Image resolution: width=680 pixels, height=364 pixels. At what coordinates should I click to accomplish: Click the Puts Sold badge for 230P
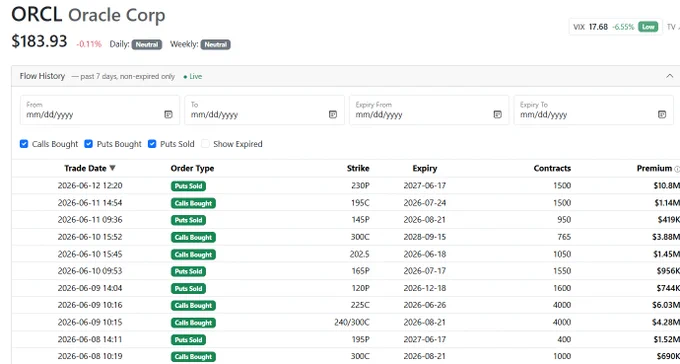click(188, 186)
